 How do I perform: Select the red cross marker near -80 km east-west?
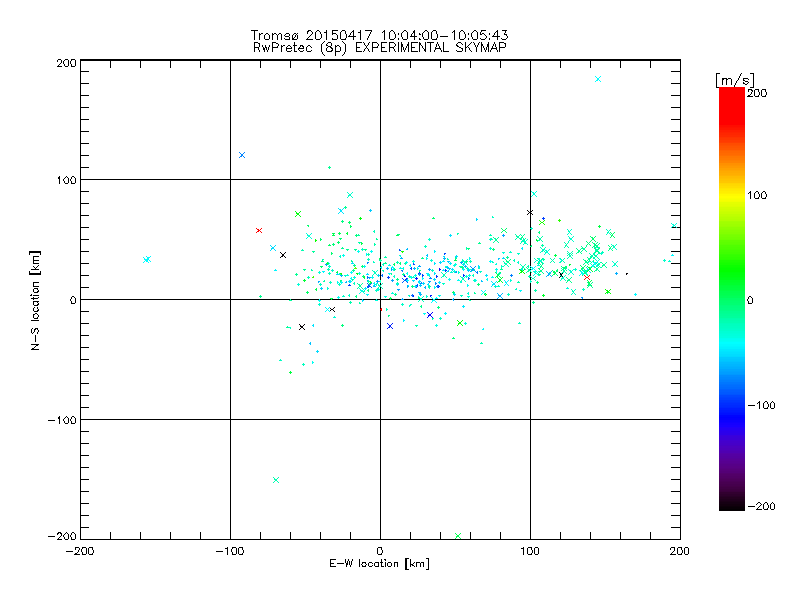coord(259,231)
